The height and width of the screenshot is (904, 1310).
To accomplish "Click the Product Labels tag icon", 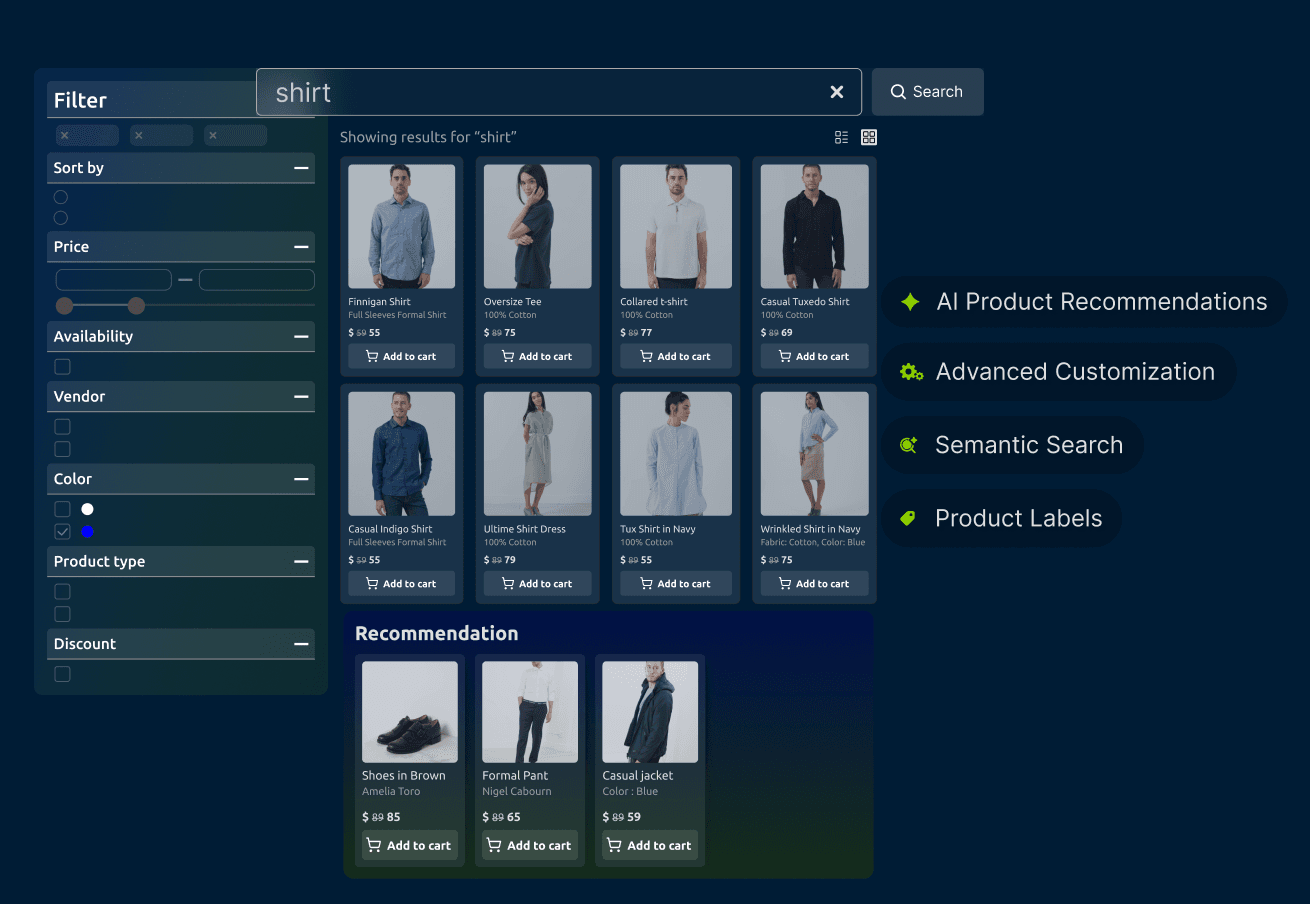I will pos(908,518).
